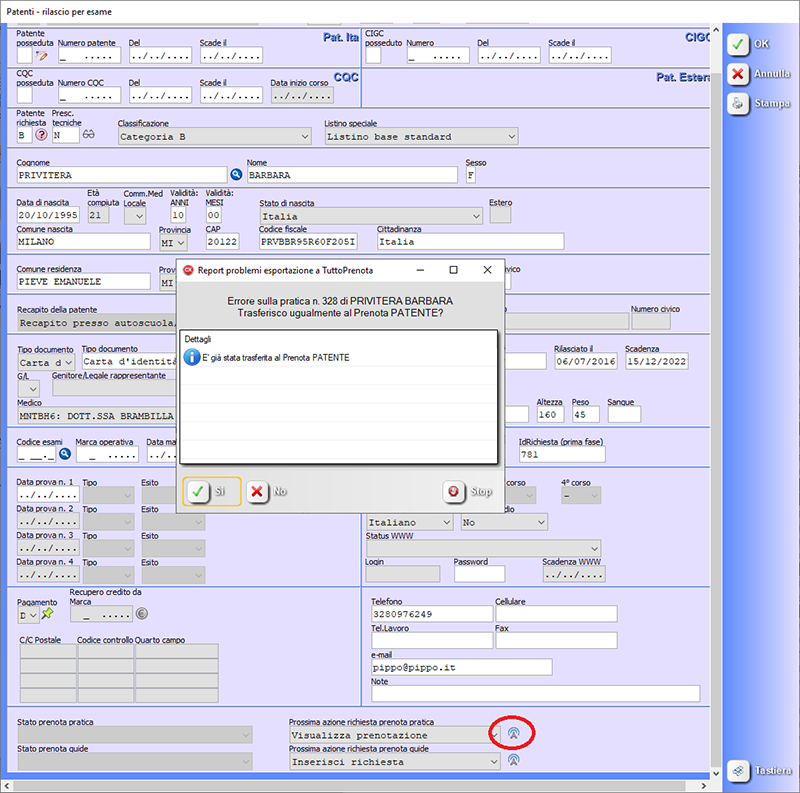Click the red-circled prenota pratica antenna icon

click(x=513, y=734)
